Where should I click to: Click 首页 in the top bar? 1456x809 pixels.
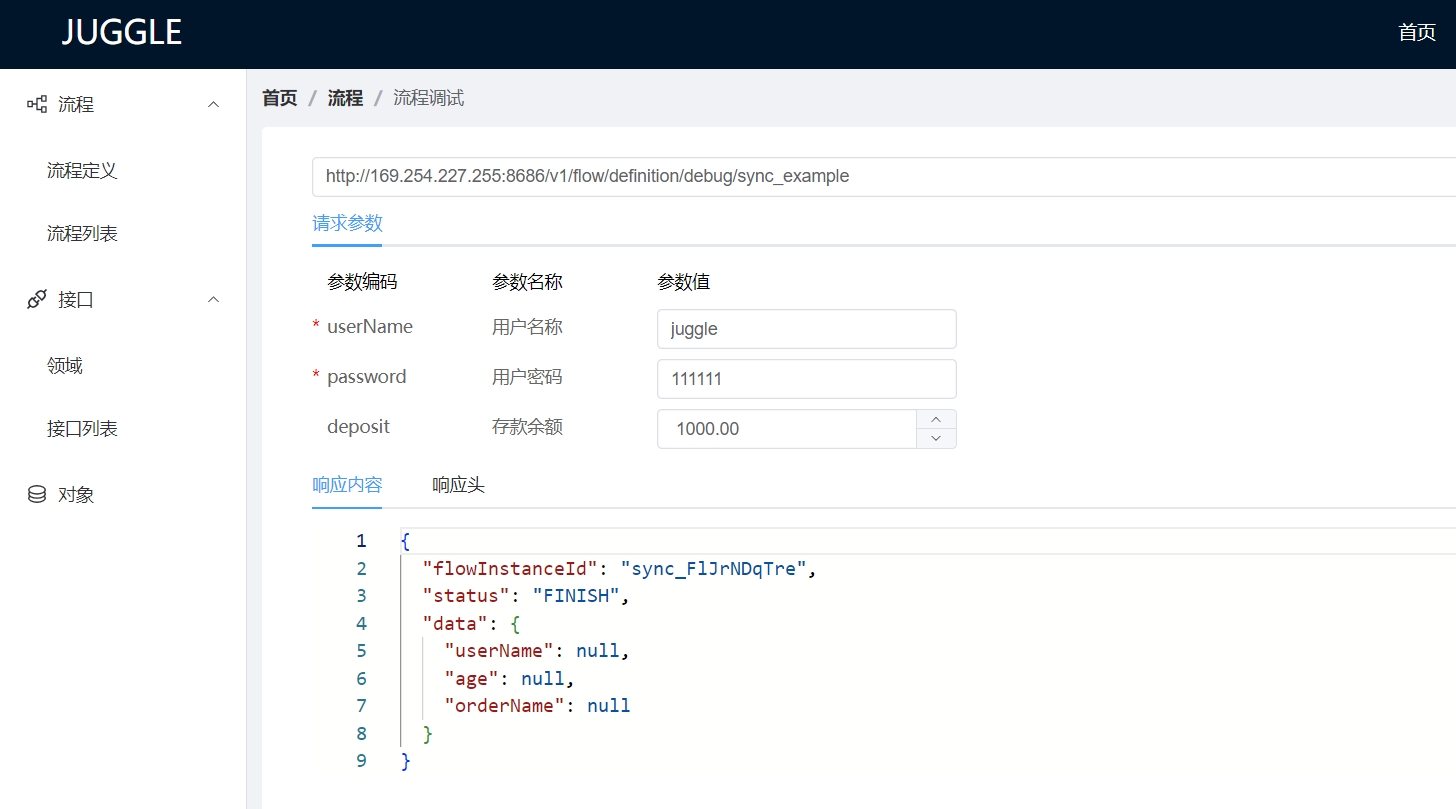point(1417,33)
